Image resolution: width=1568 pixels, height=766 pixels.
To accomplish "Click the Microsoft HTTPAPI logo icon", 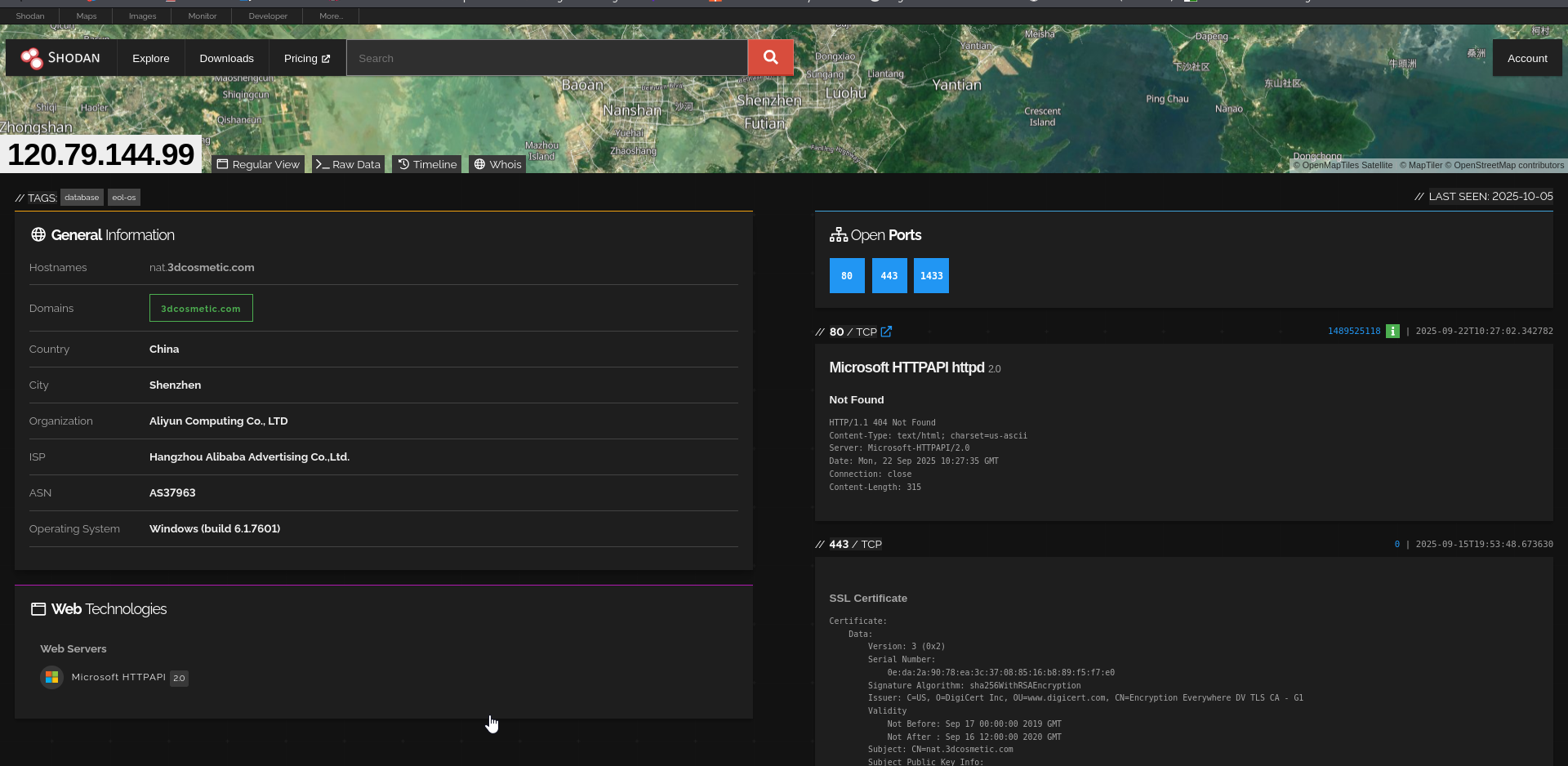I will coord(51,677).
